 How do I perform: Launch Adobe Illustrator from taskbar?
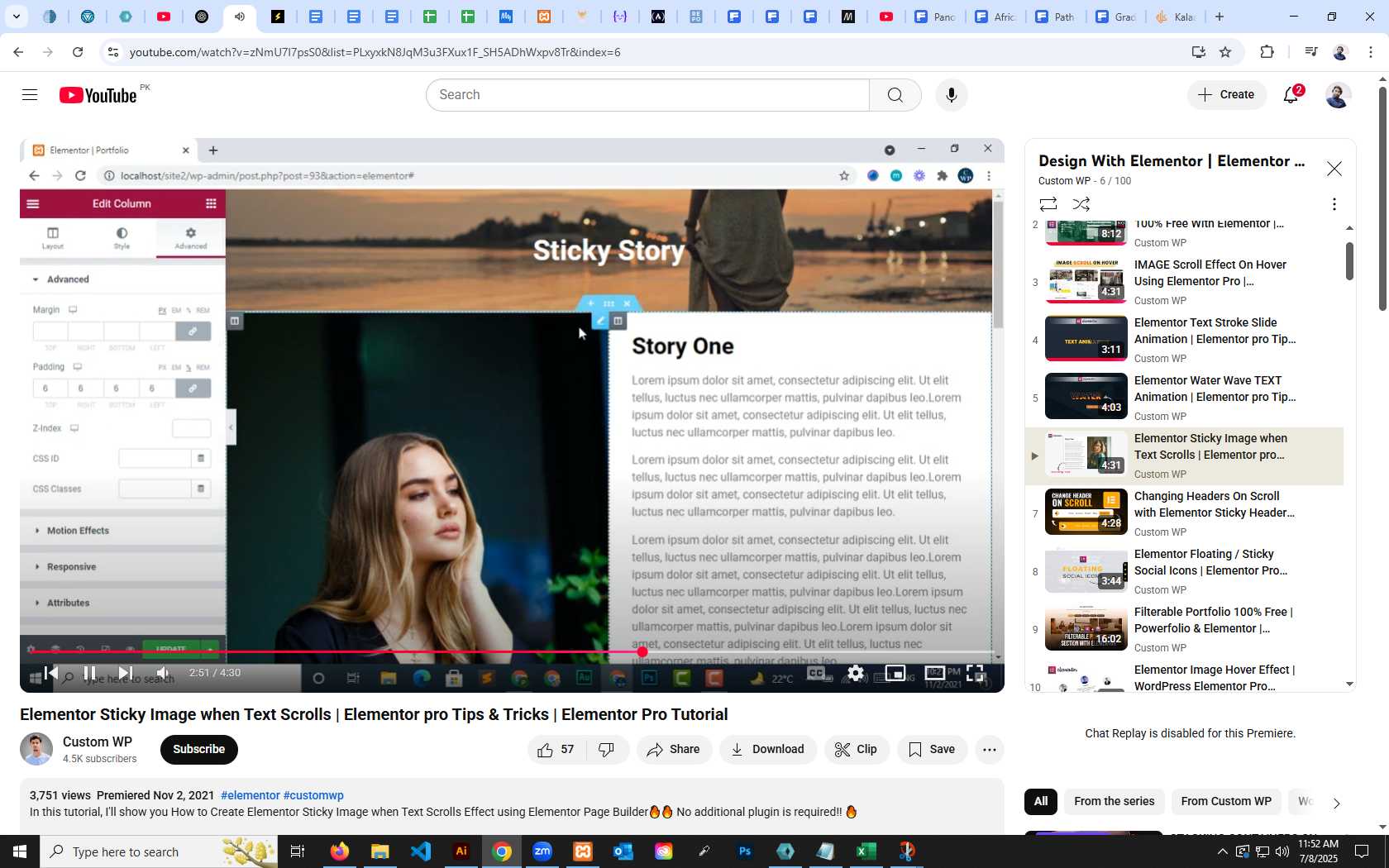(x=461, y=851)
